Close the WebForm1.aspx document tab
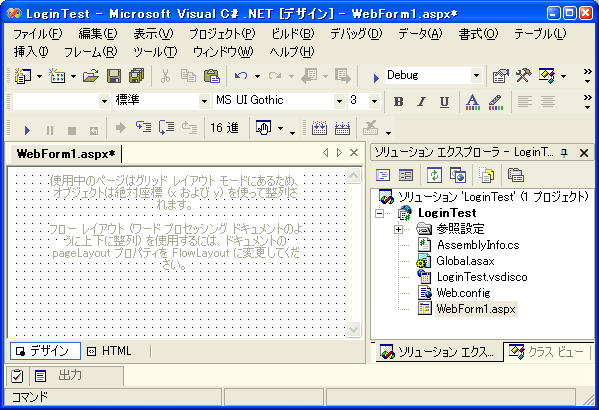Image resolution: width=599 pixels, height=410 pixels. pyautogui.click(x=354, y=153)
